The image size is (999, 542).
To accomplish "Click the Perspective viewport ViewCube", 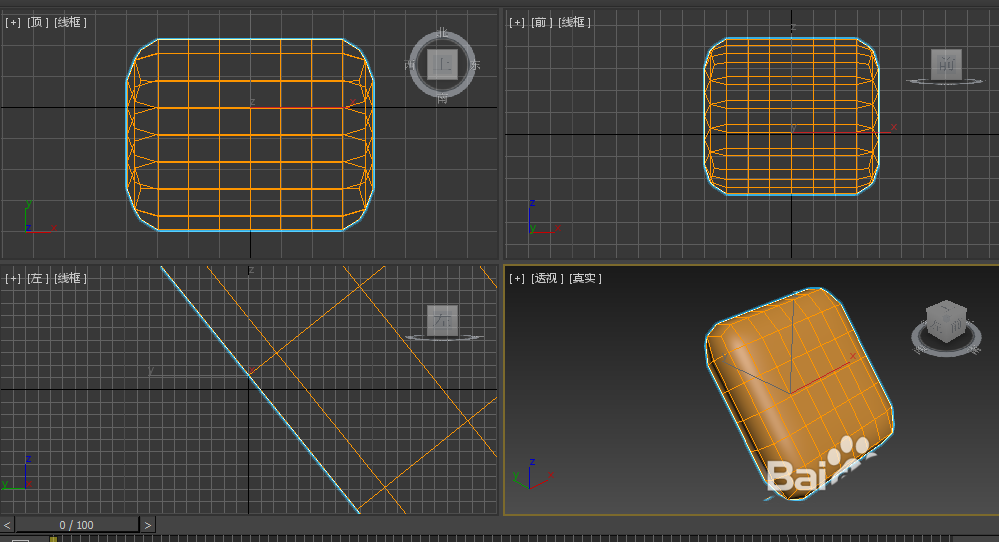I will pyautogui.click(x=946, y=320).
